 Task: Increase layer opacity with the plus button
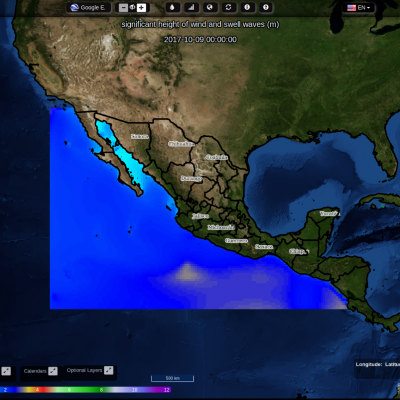pos(141,8)
